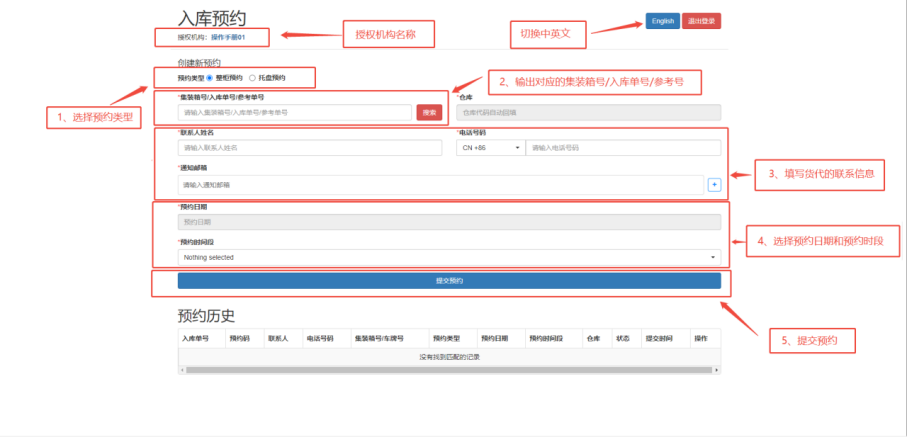Switch language with the English button
Image resolution: width=908 pixels, height=438 pixels.
[663, 21]
